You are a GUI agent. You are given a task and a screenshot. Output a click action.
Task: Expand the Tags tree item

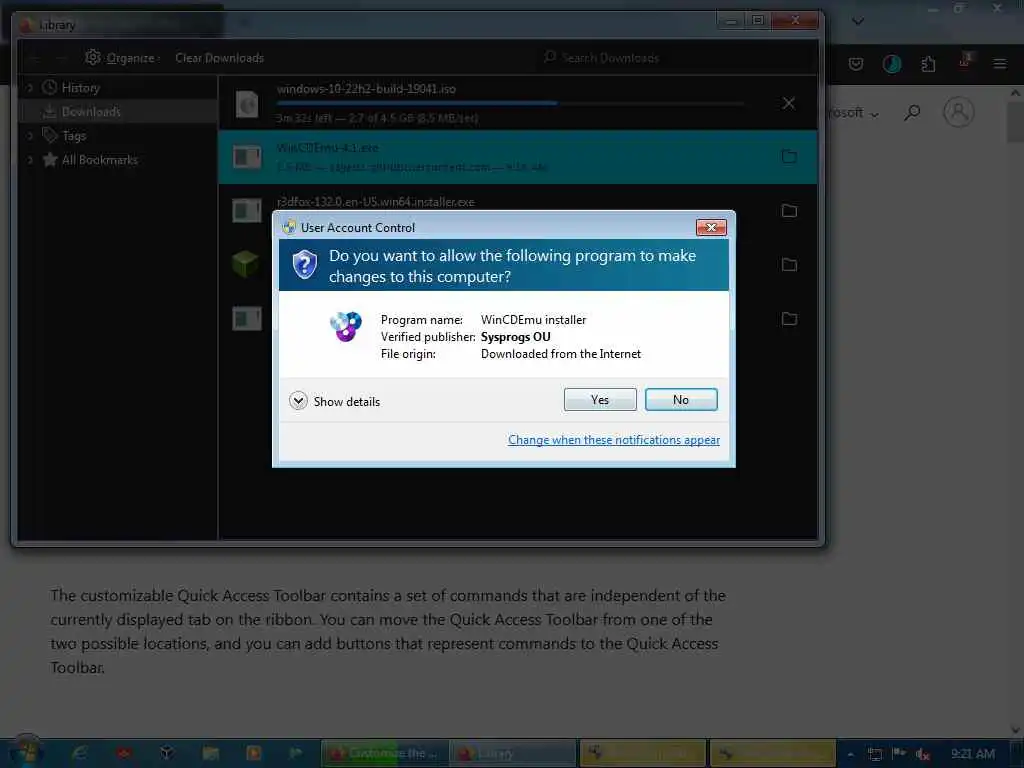coord(30,136)
